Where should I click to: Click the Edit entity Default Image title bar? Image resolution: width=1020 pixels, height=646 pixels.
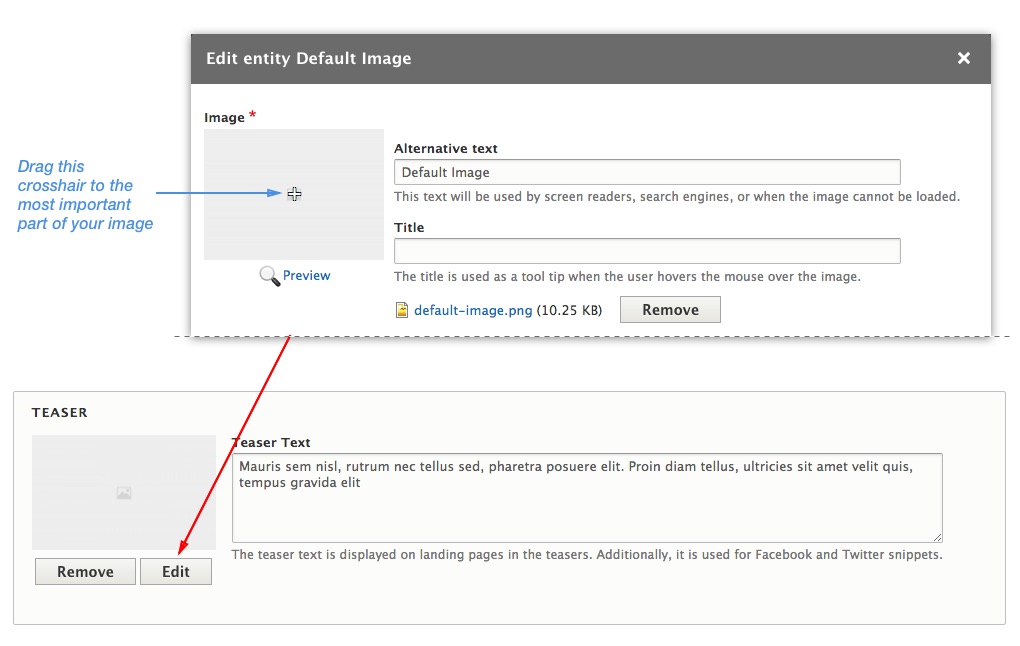[591, 59]
